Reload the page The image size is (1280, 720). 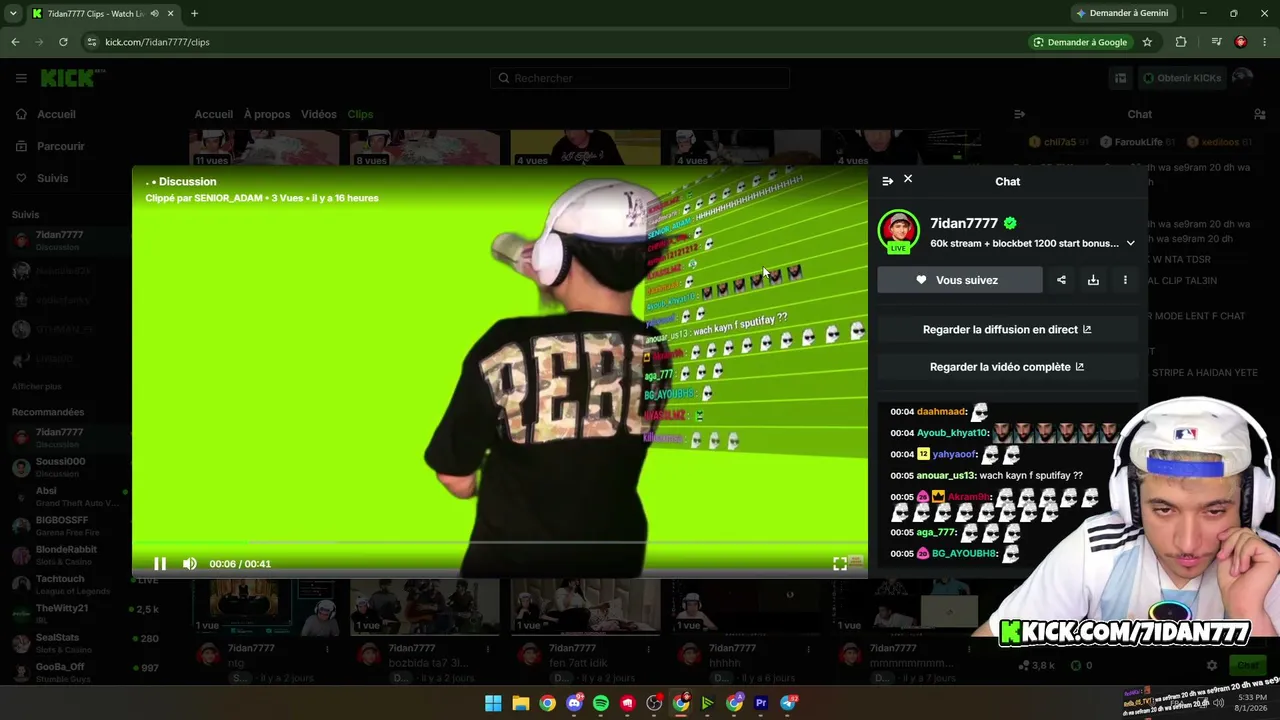point(63,42)
